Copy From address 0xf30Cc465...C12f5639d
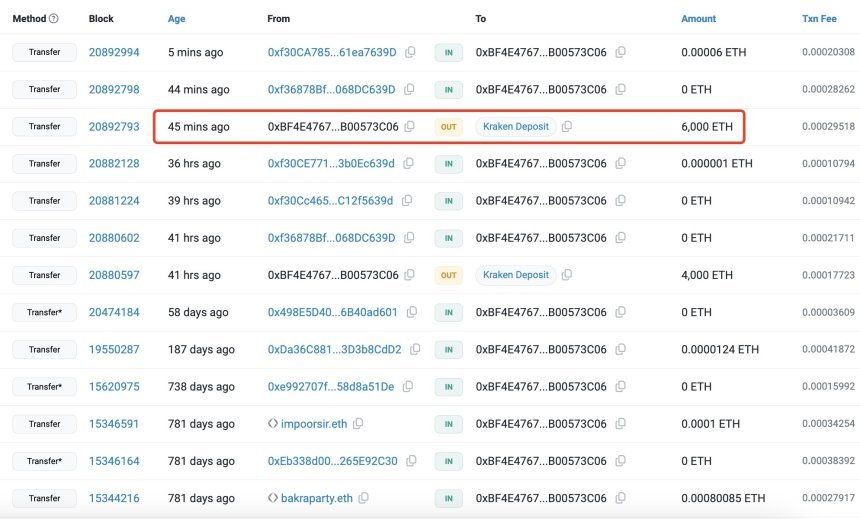Image resolution: width=860 pixels, height=519 pixels. [x=407, y=201]
